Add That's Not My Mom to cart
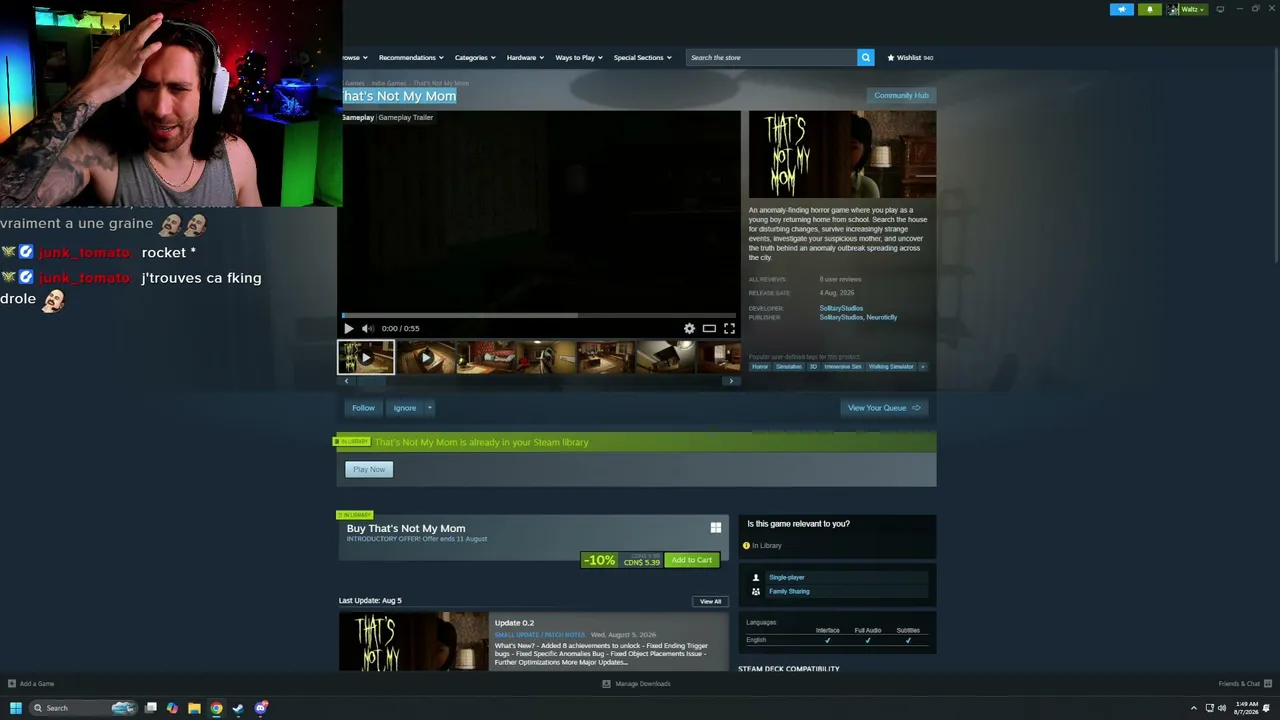The width and height of the screenshot is (1280, 720). click(692, 560)
